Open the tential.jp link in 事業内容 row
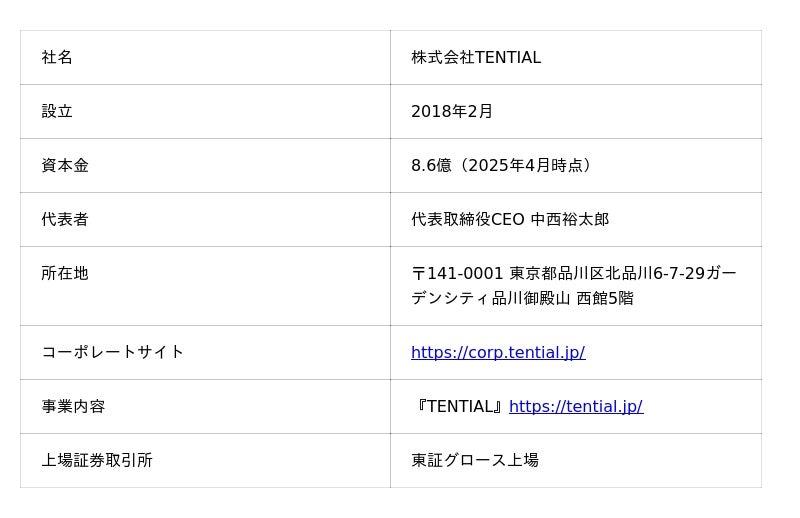The width and height of the screenshot is (800, 518). tap(575, 406)
